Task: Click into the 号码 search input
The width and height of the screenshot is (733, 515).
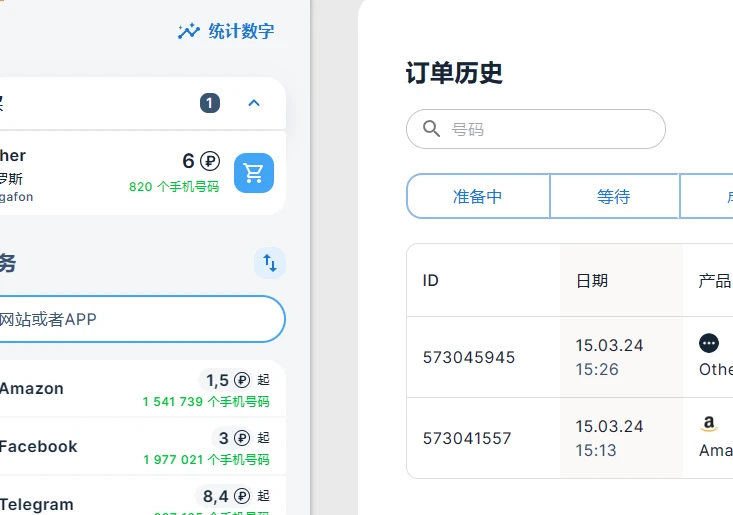Action: pyautogui.click(x=550, y=129)
